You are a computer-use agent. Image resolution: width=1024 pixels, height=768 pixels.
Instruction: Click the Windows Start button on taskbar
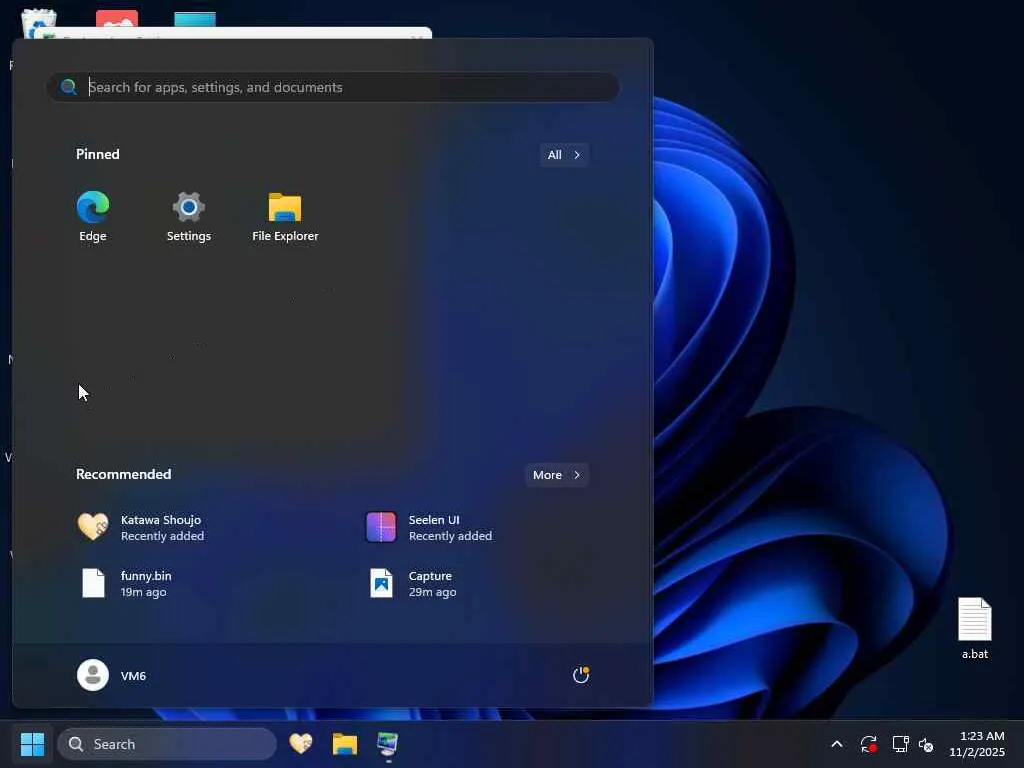click(32, 744)
